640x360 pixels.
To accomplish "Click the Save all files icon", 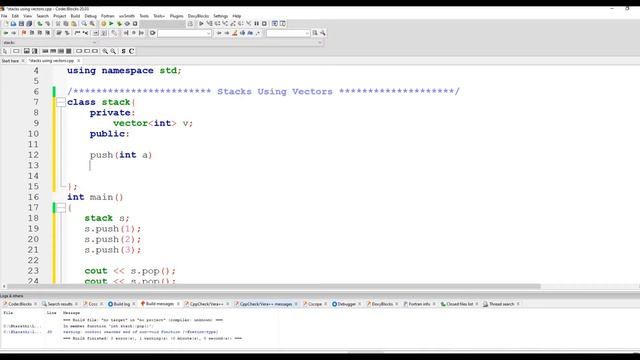I will point(29,24).
